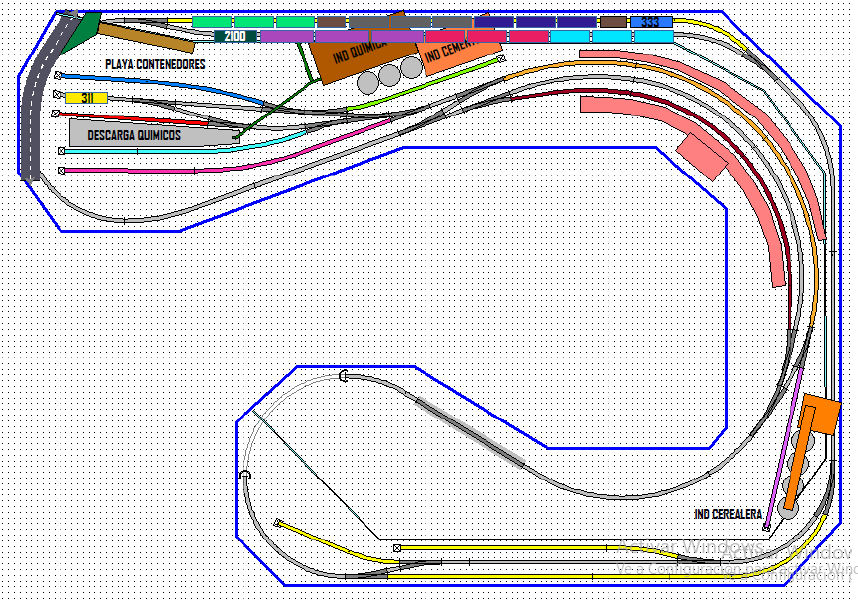The height and width of the screenshot is (602, 858).
Task: Click the tan container crane piece
Action: click(x=146, y=37)
